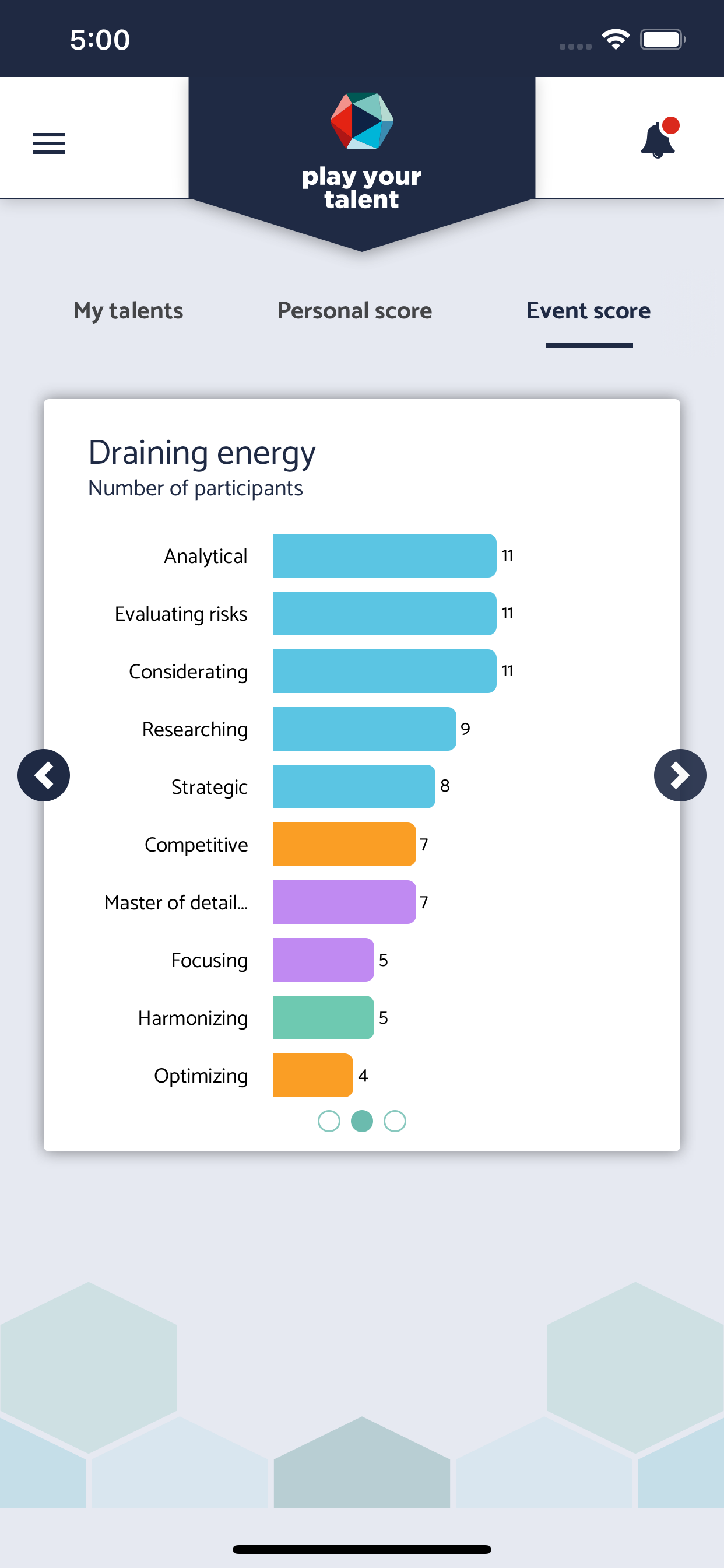This screenshot has height=1568, width=724.
Task: Select the Researching label
Action: coord(195,729)
